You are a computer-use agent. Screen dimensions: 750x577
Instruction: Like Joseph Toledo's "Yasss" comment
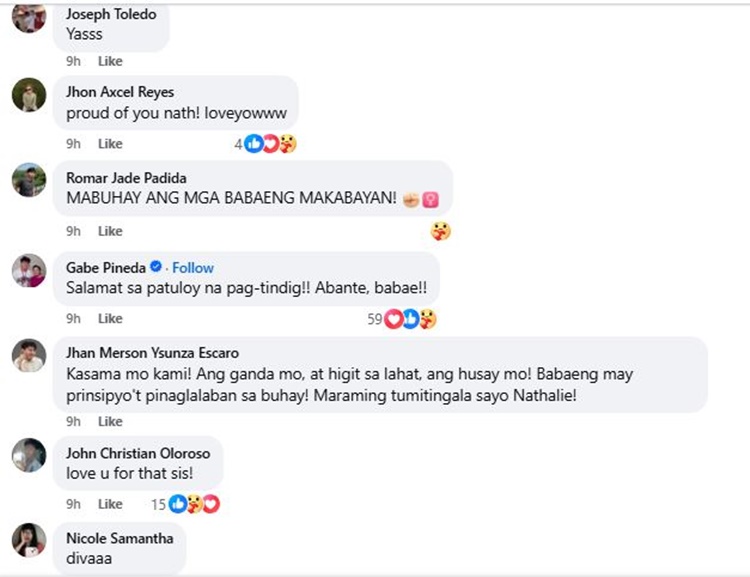110,61
